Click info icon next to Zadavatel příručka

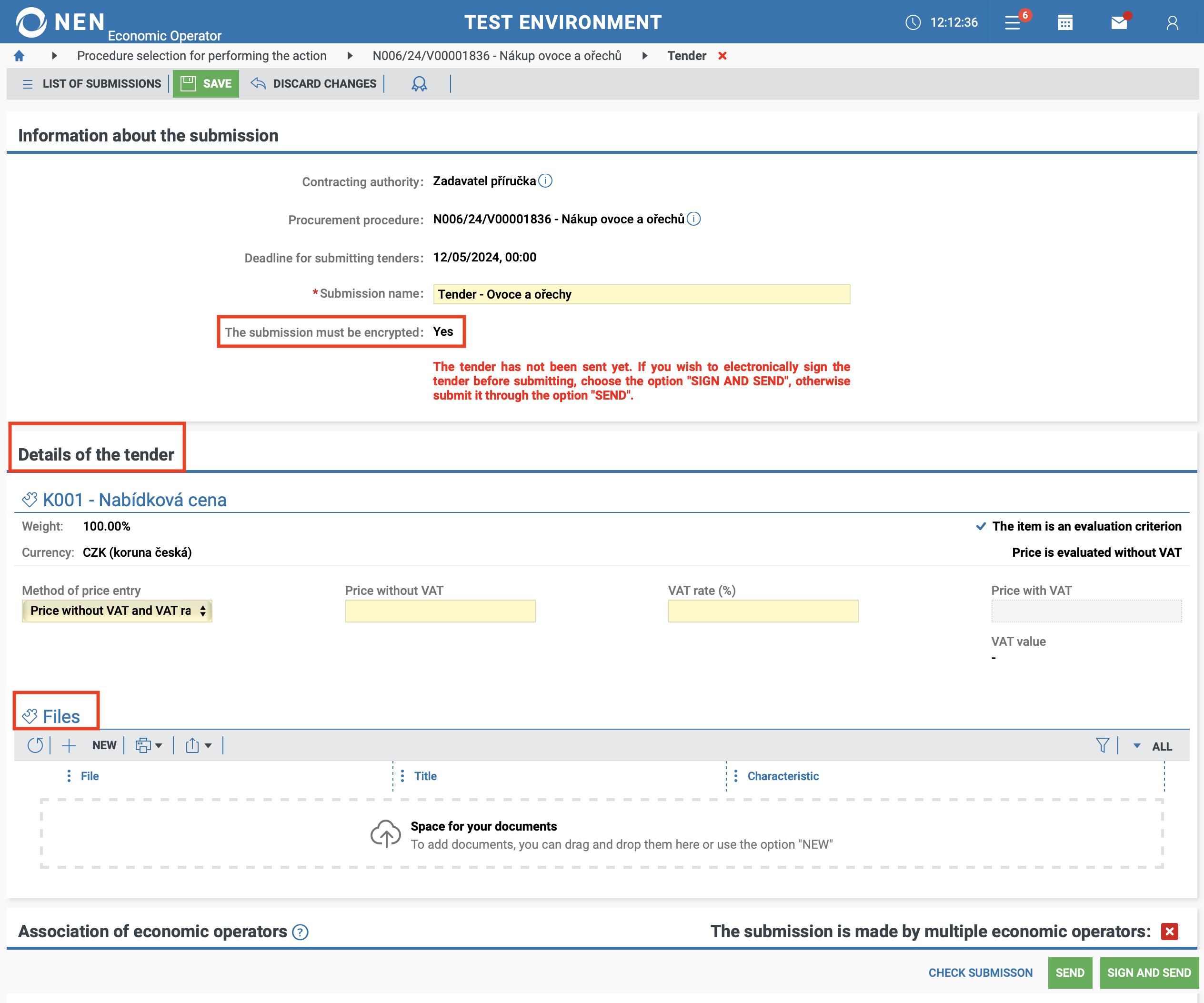point(546,181)
